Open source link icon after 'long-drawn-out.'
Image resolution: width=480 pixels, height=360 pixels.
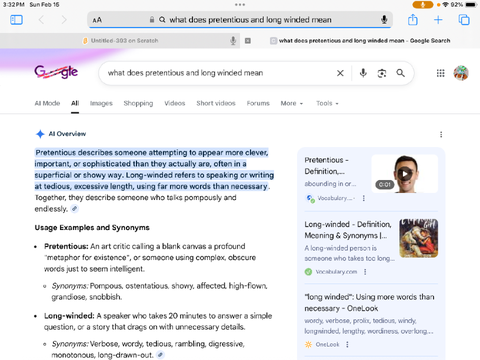pyautogui.click(x=161, y=355)
